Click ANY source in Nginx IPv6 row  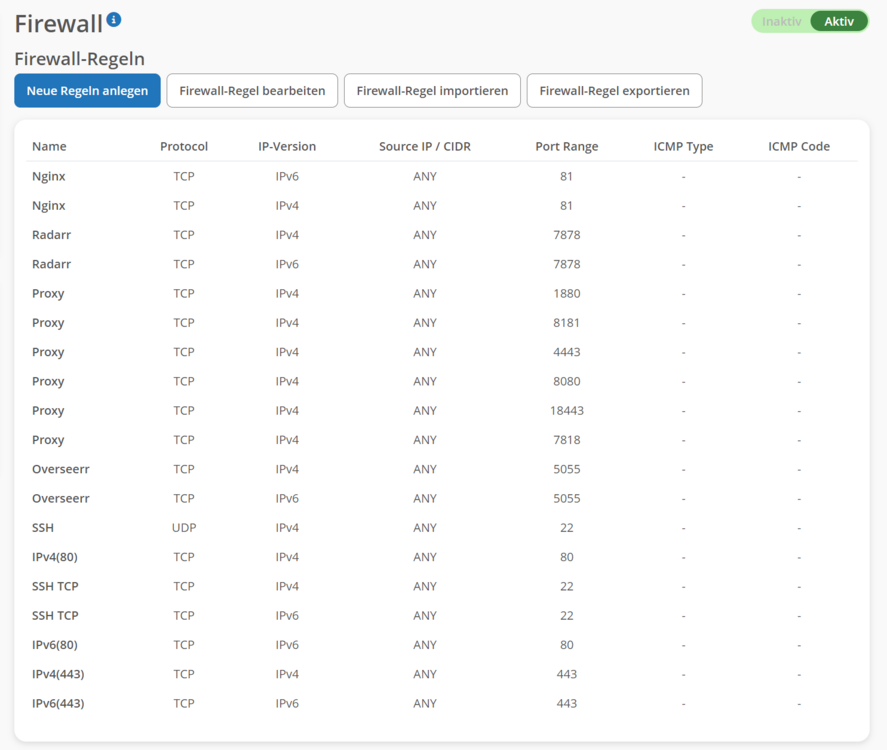425,176
